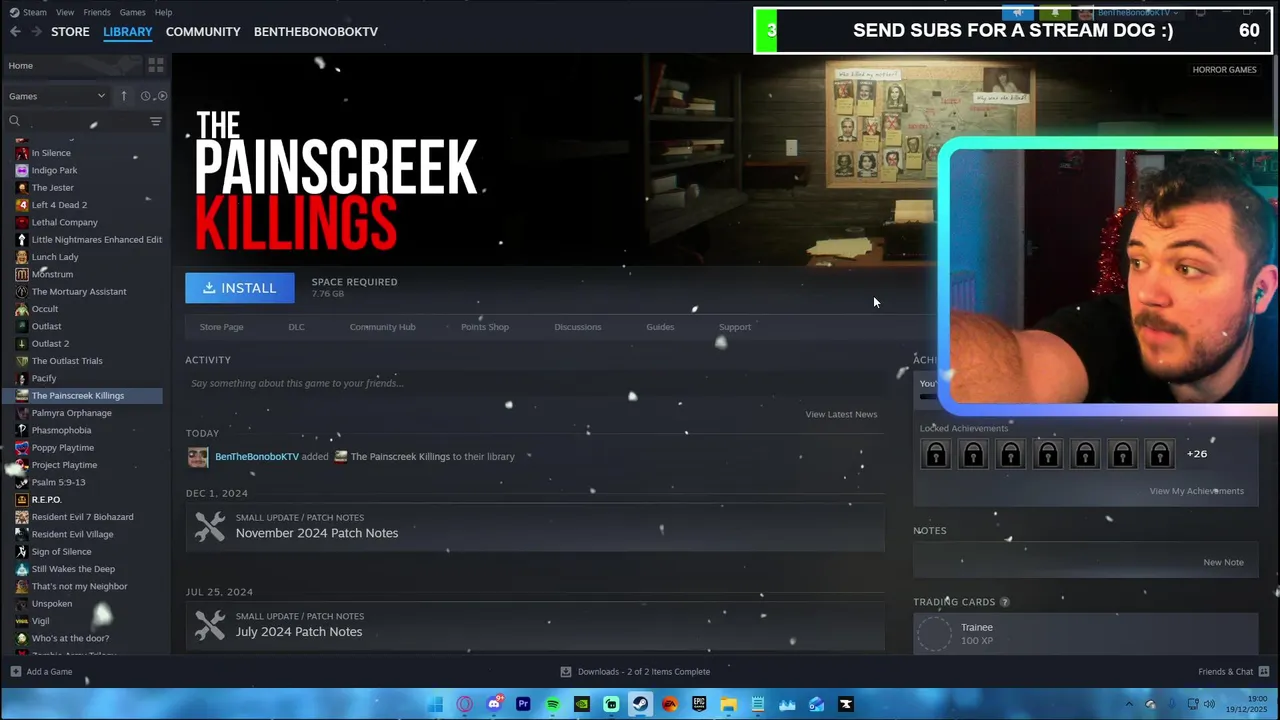1280x720 pixels.
Task: Go back with the left arrow
Action: point(15,32)
